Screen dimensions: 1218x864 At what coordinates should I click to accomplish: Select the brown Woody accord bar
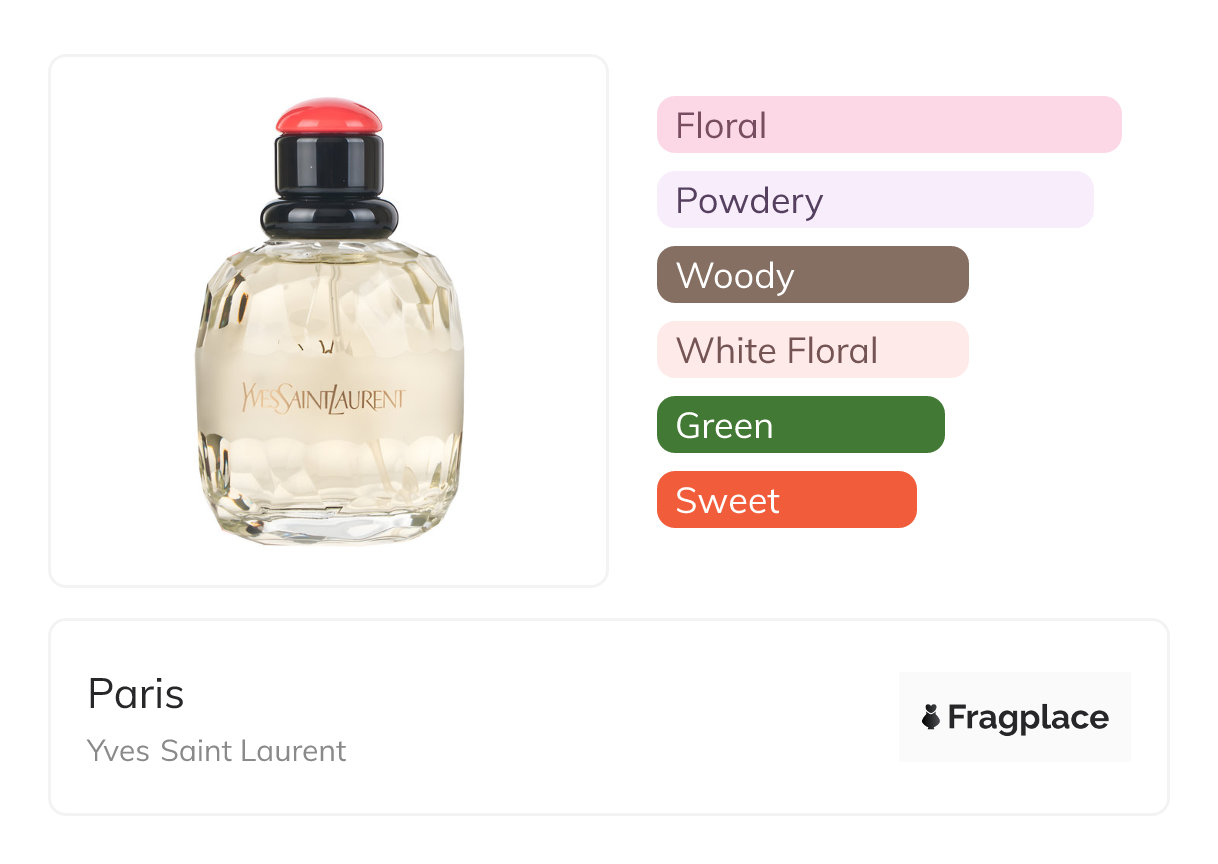click(813, 275)
